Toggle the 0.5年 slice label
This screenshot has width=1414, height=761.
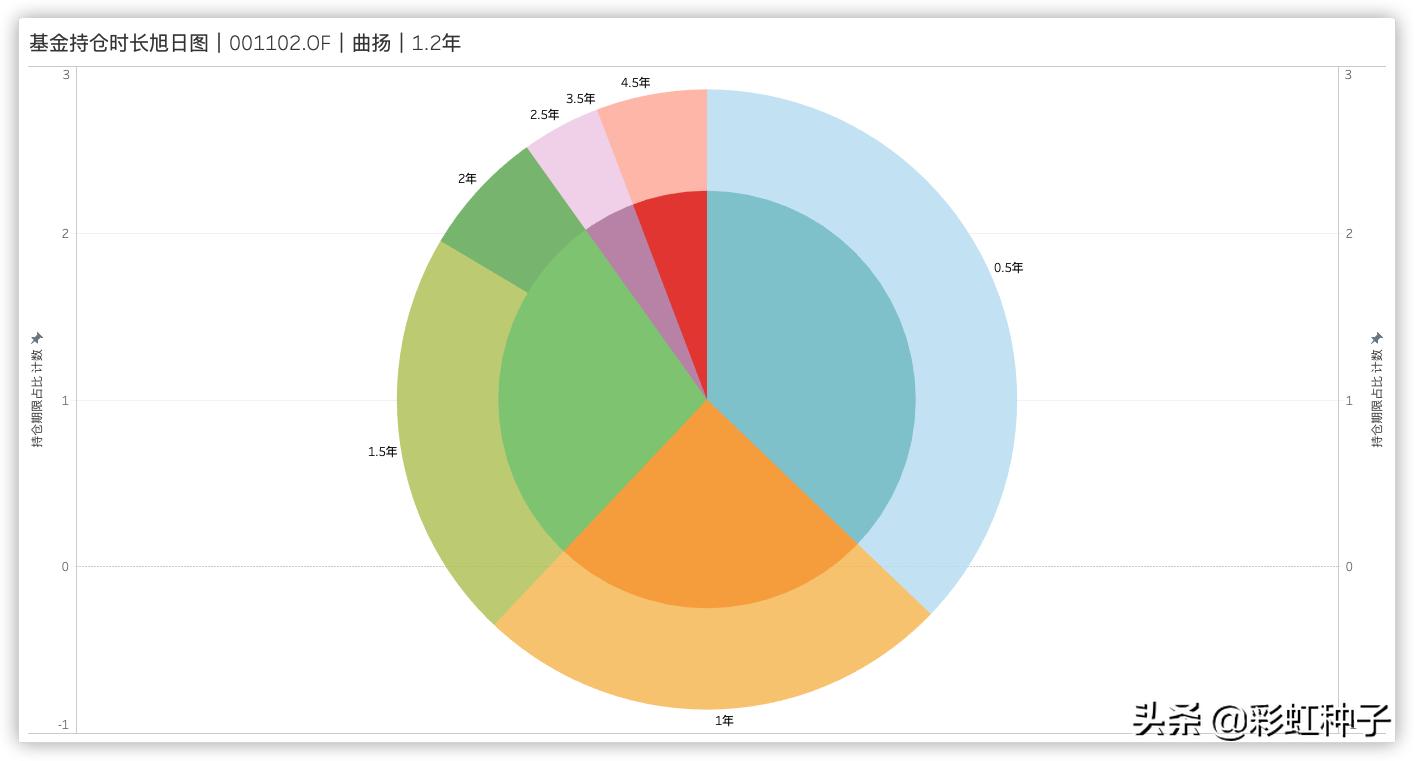[x=1006, y=267]
